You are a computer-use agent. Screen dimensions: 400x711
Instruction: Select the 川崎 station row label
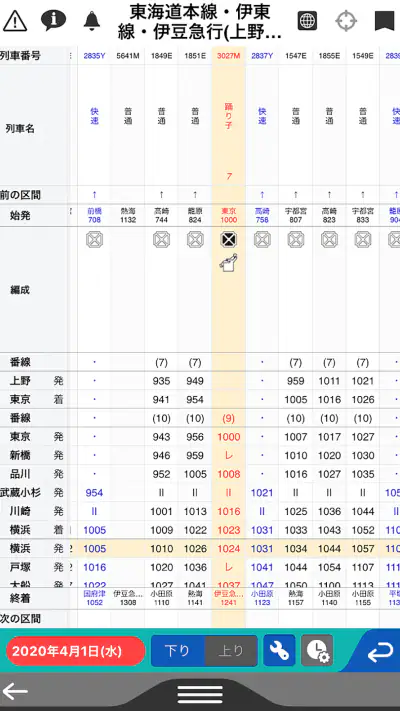pyautogui.click(x=20, y=511)
